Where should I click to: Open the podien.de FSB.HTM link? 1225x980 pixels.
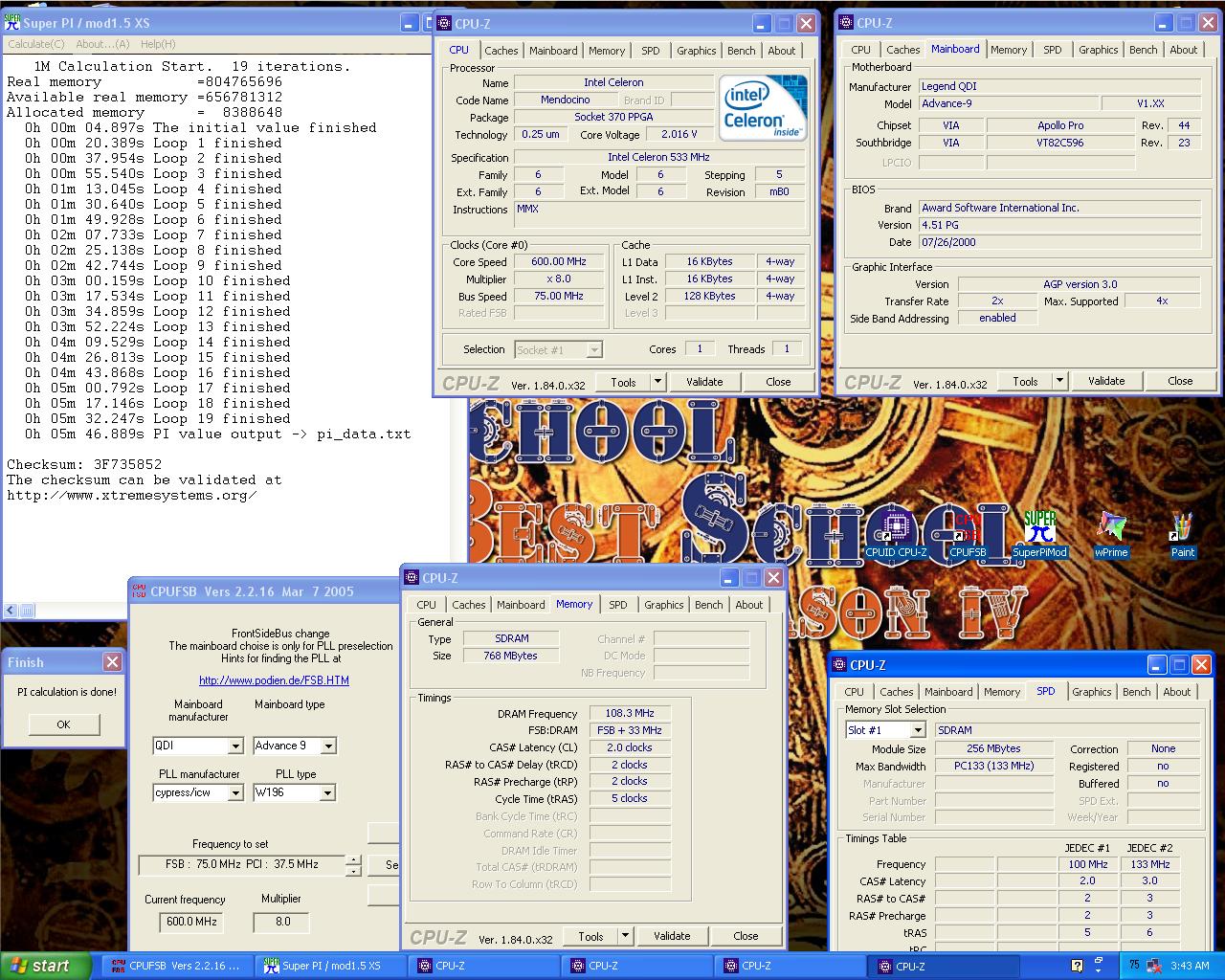coord(274,680)
